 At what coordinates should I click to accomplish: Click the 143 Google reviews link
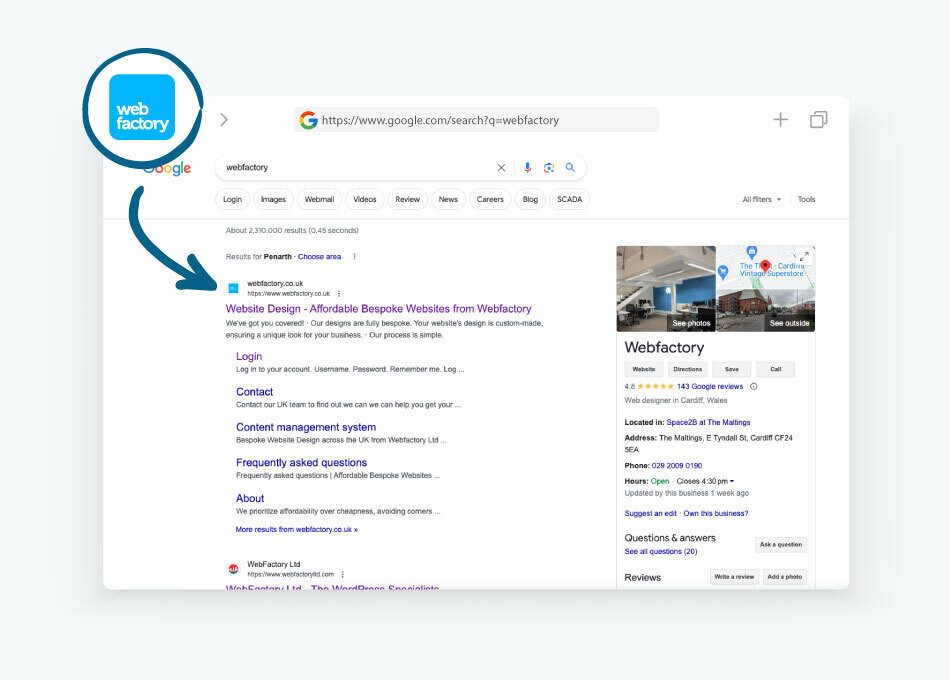click(x=710, y=386)
